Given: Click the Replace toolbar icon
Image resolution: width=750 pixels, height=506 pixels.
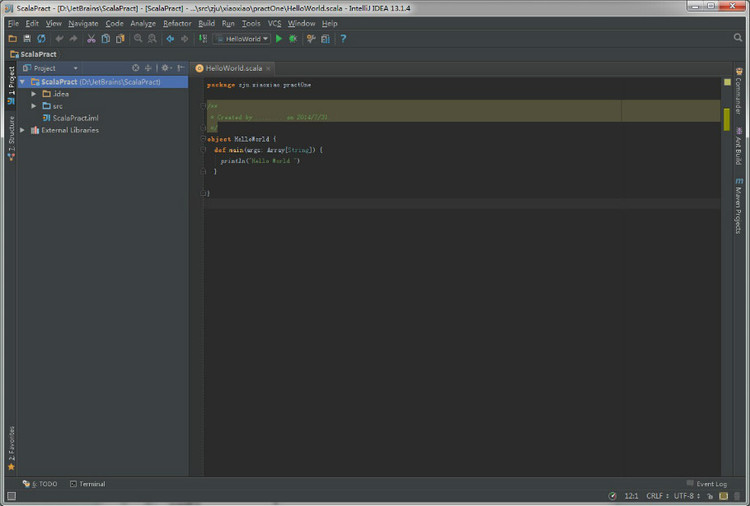Looking at the screenshot, I should (152, 39).
